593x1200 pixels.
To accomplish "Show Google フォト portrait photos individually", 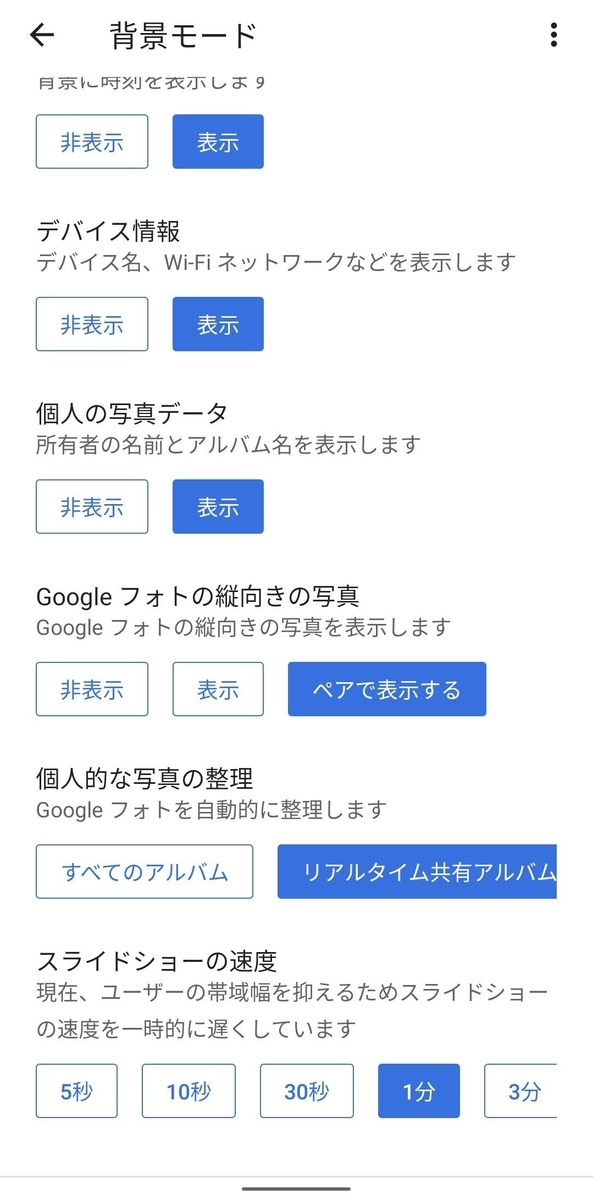I will click(217, 689).
